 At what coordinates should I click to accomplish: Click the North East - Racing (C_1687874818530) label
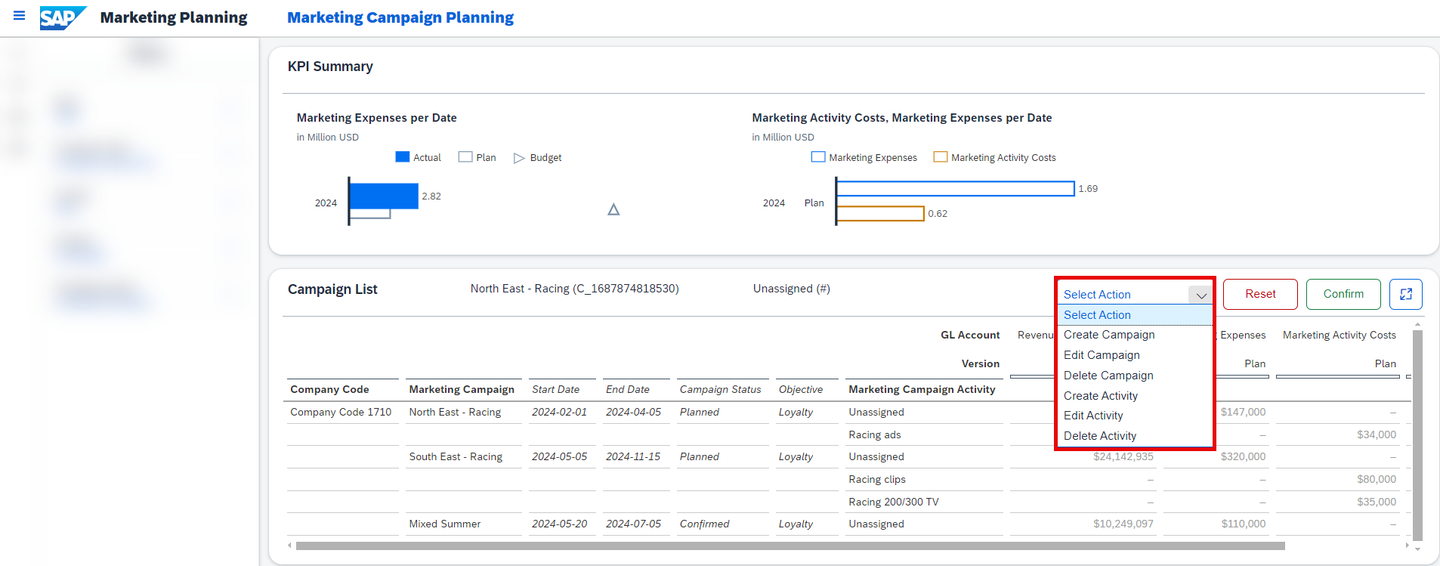[x=574, y=289]
